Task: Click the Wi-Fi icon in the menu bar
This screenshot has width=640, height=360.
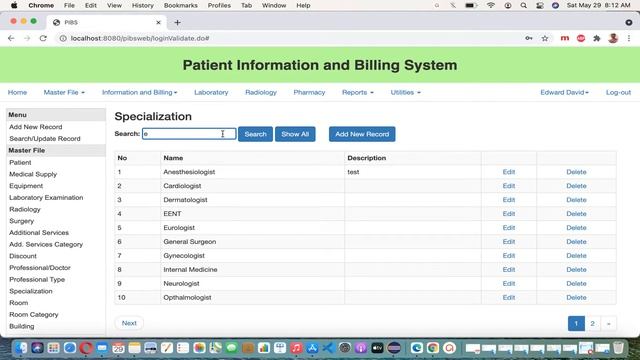Action: coord(491,5)
